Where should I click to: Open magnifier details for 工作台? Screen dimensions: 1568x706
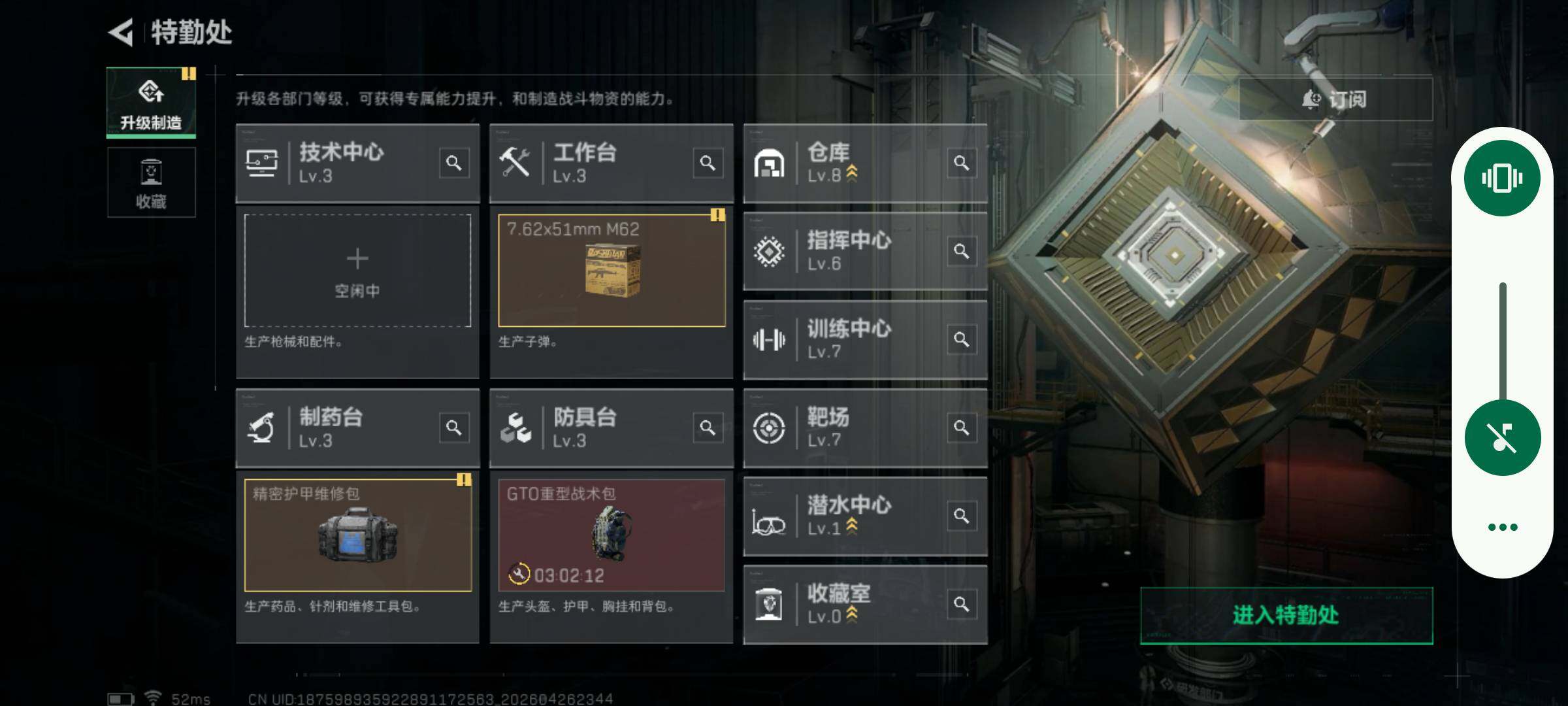(708, 163)
